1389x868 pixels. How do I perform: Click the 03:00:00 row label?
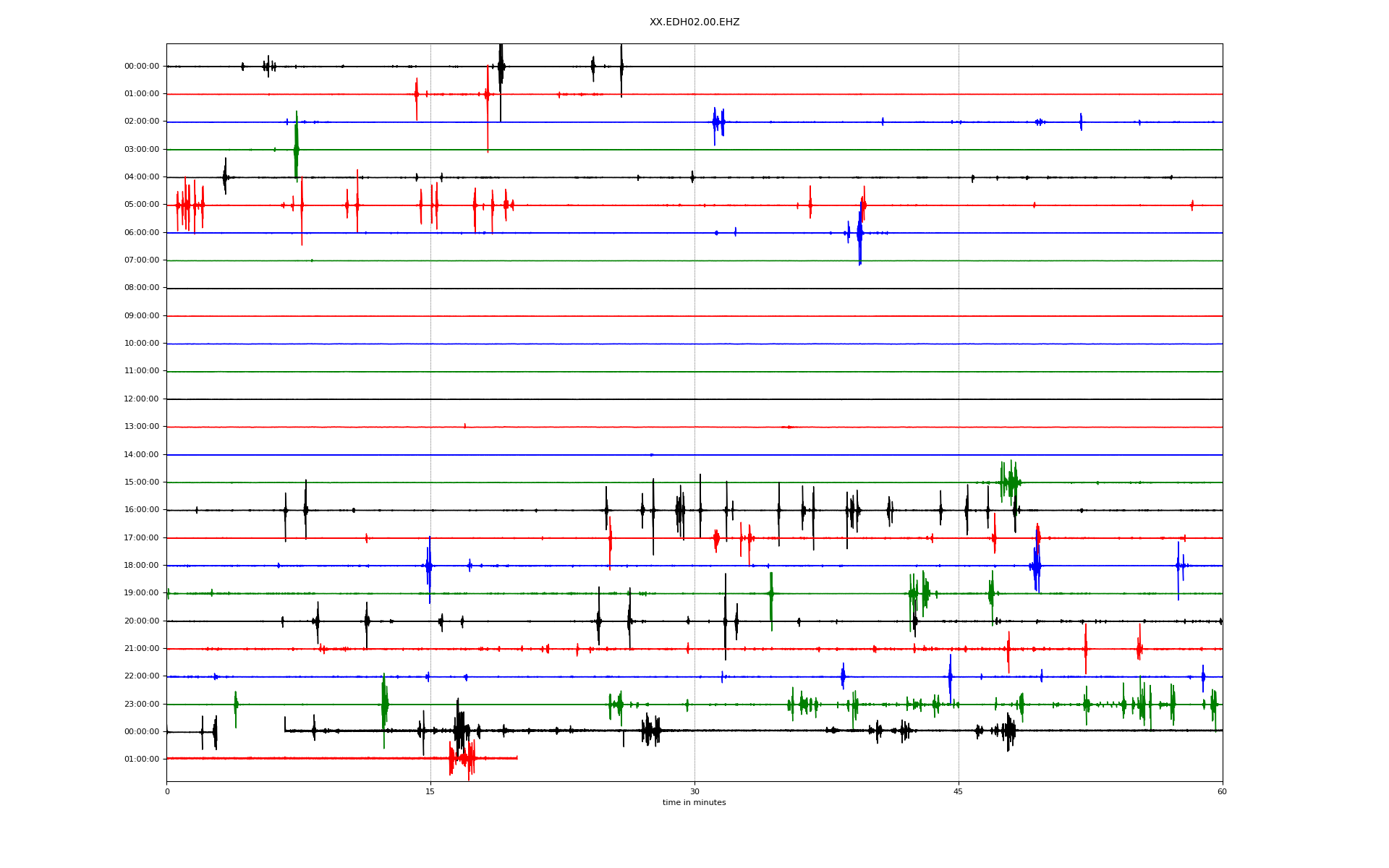coord(142,149)
